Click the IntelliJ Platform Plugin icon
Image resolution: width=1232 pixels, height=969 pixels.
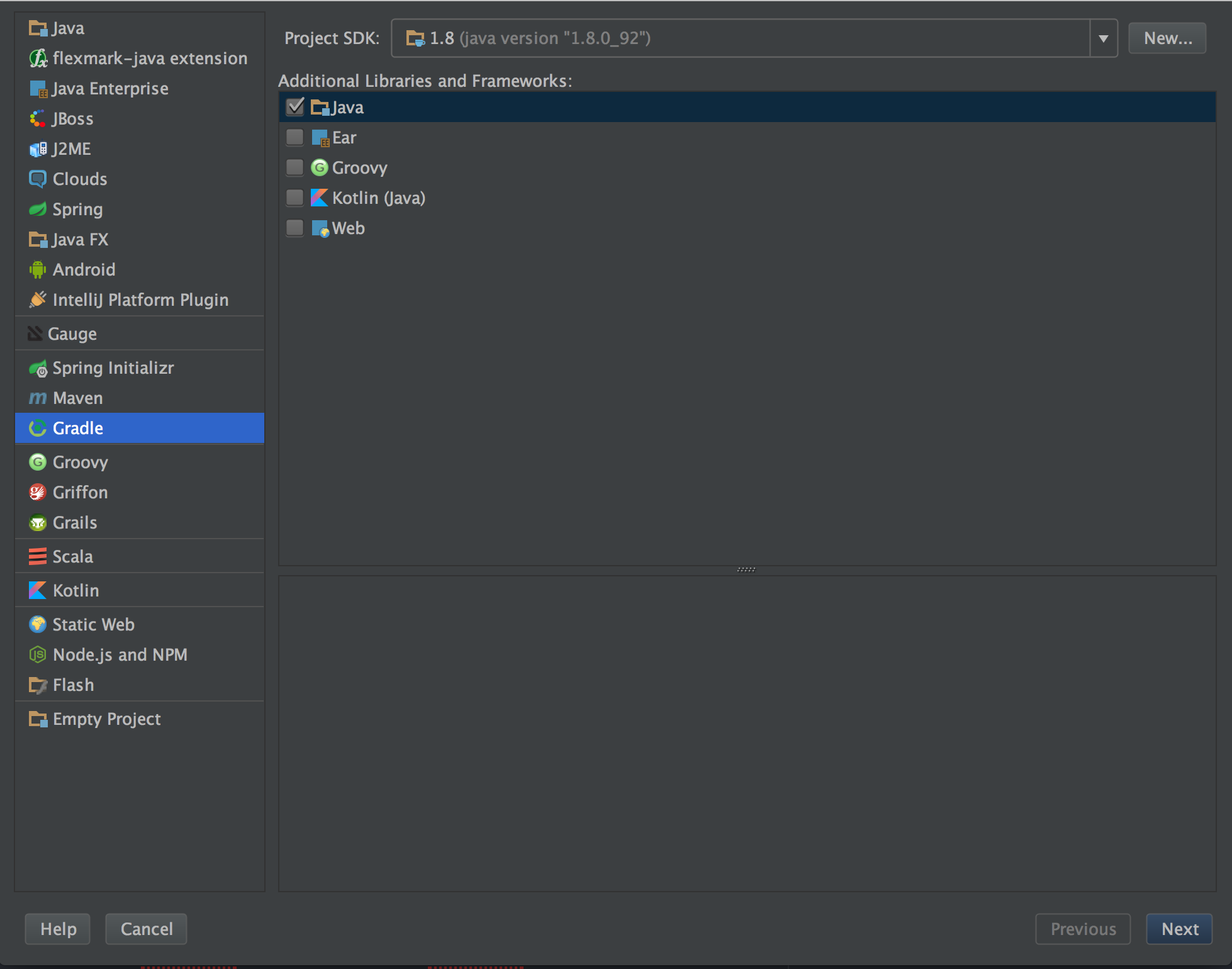pyautogui.click(x=38, y=300)
